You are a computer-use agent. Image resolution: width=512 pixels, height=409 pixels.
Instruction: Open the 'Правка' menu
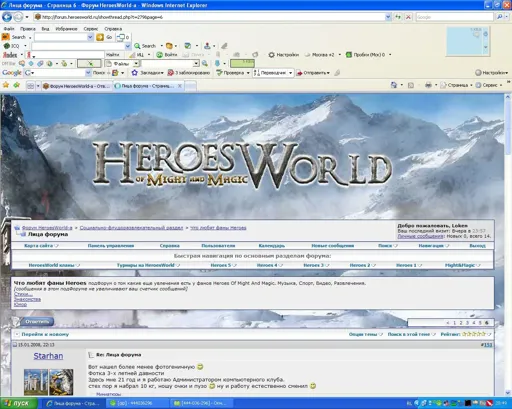point(28,29)
